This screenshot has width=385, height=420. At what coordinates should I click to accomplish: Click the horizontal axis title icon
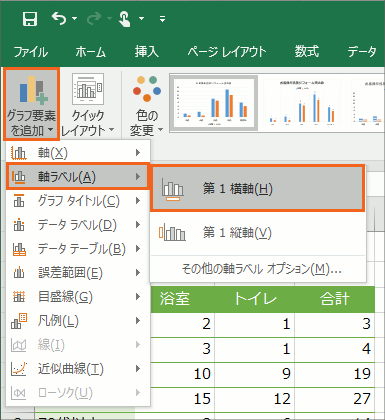[173, 189]
